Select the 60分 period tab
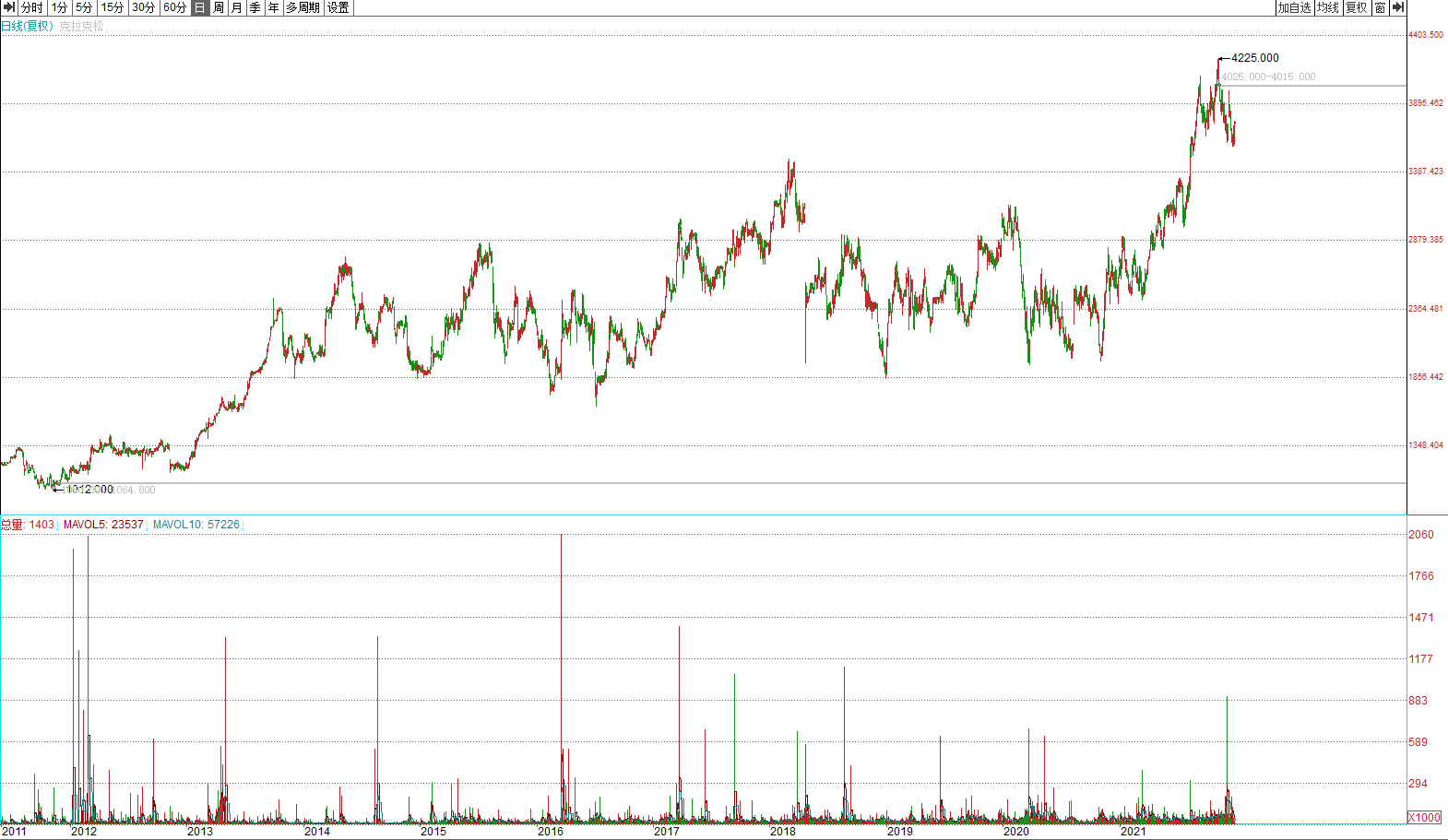 (x=175, y=7)
